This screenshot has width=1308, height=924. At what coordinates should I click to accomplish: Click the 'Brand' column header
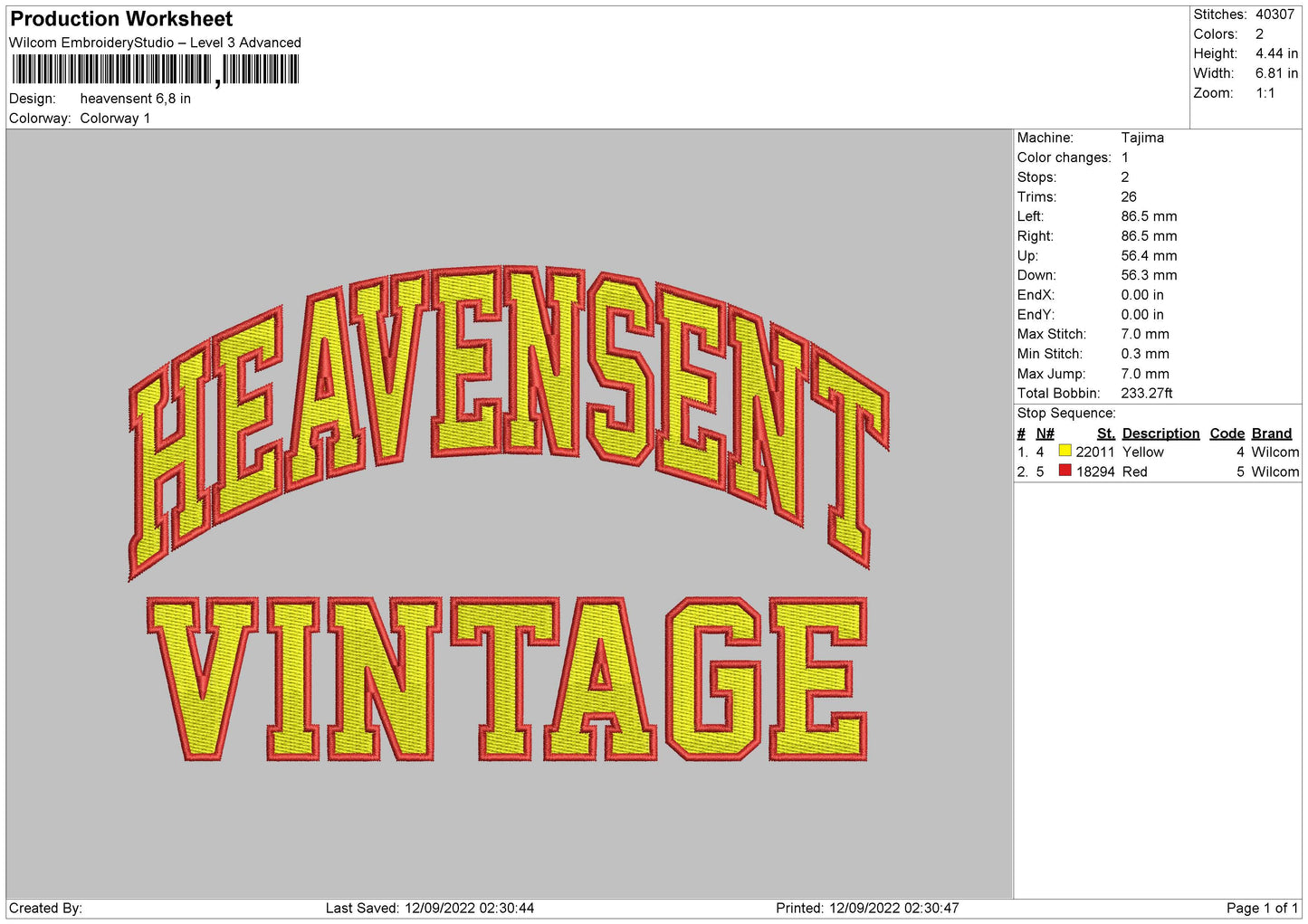[x=1271, y=433]
